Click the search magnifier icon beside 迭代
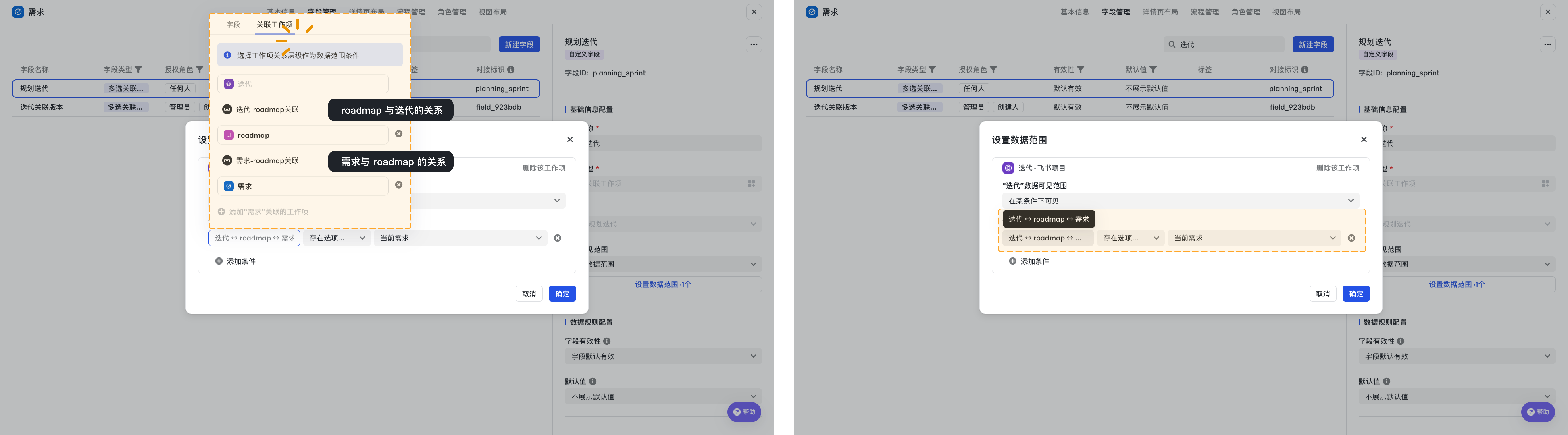This screenshot has height=435, width=1568. [1172, 45]
